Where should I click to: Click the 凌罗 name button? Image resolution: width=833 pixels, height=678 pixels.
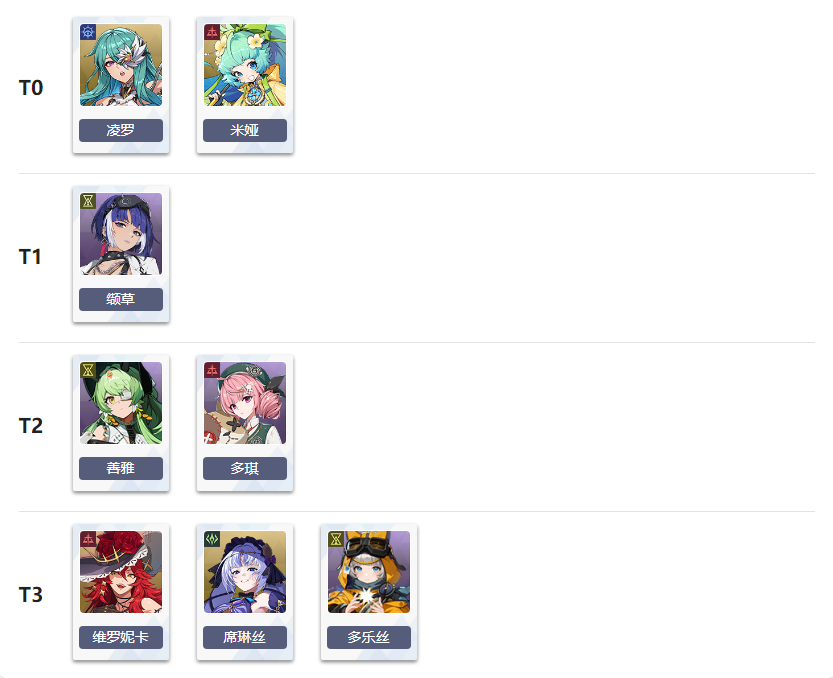(x=121, y=130)
